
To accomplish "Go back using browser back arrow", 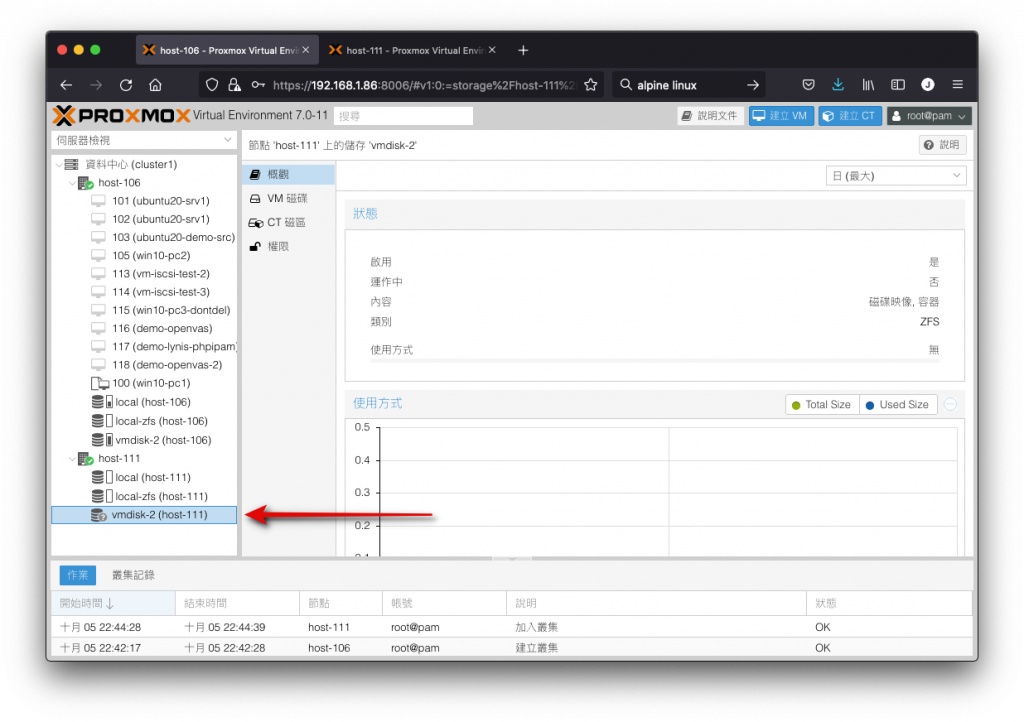I will coord(66,85).
